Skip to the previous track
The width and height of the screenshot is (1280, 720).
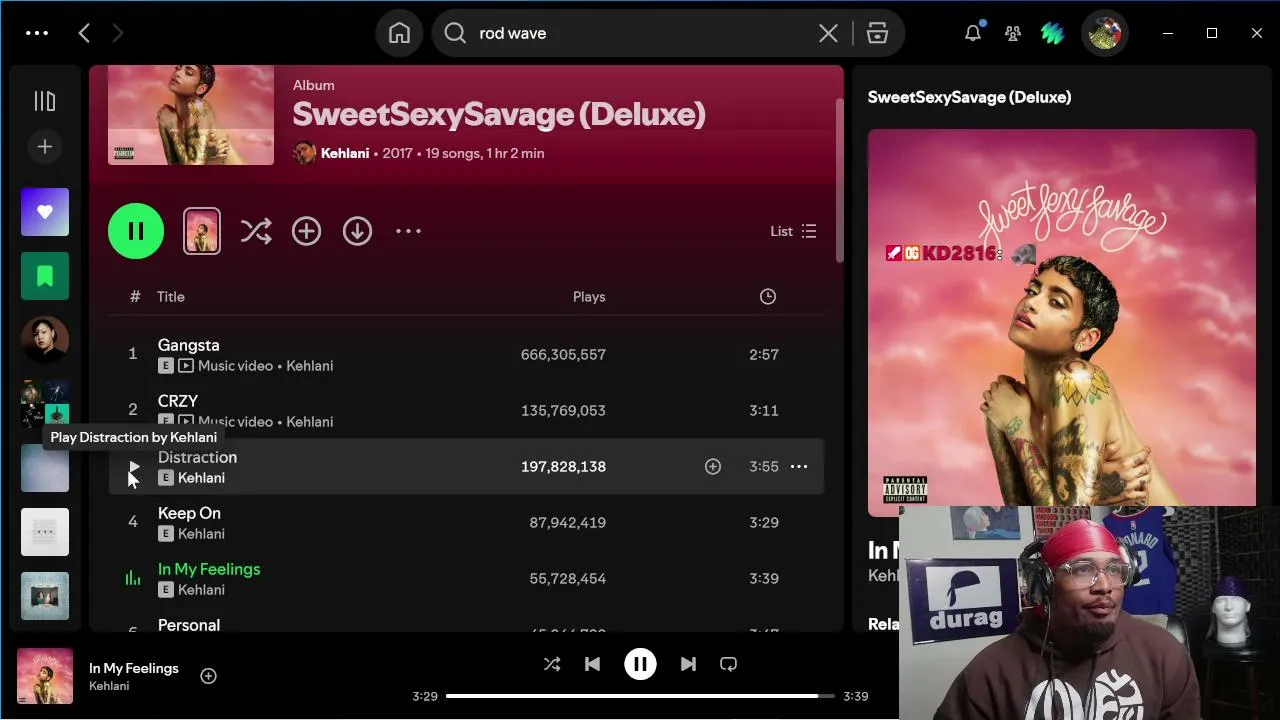592,664
